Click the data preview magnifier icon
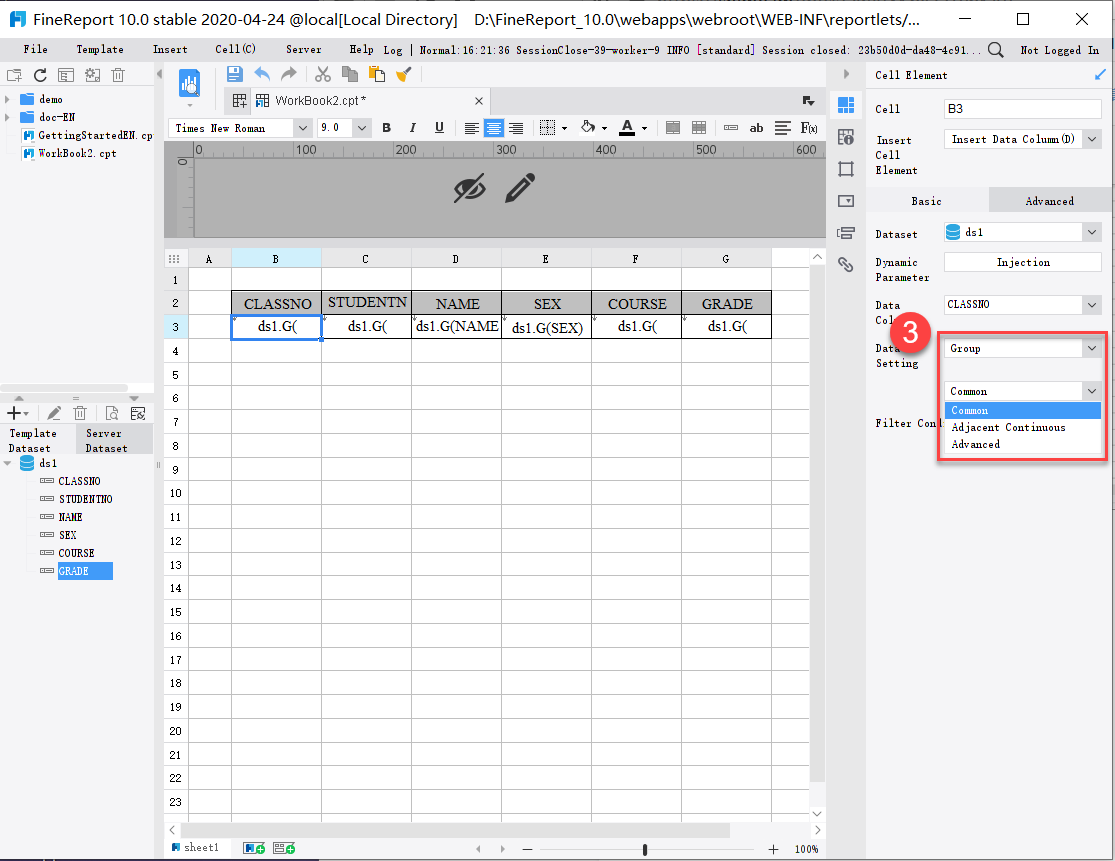Image resolution: width=1115 pixels, height=861 pixels. point(112,413)
